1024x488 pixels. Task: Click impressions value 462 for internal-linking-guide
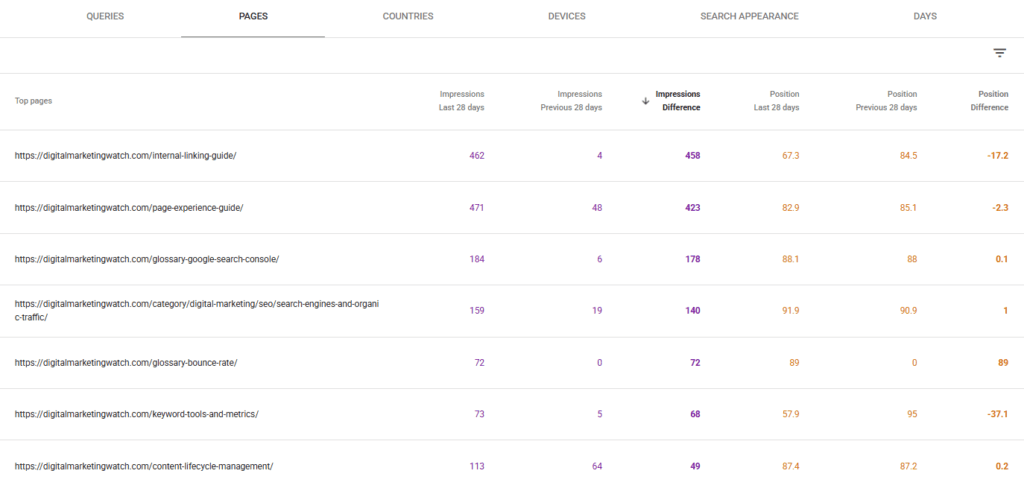(477, 155)
